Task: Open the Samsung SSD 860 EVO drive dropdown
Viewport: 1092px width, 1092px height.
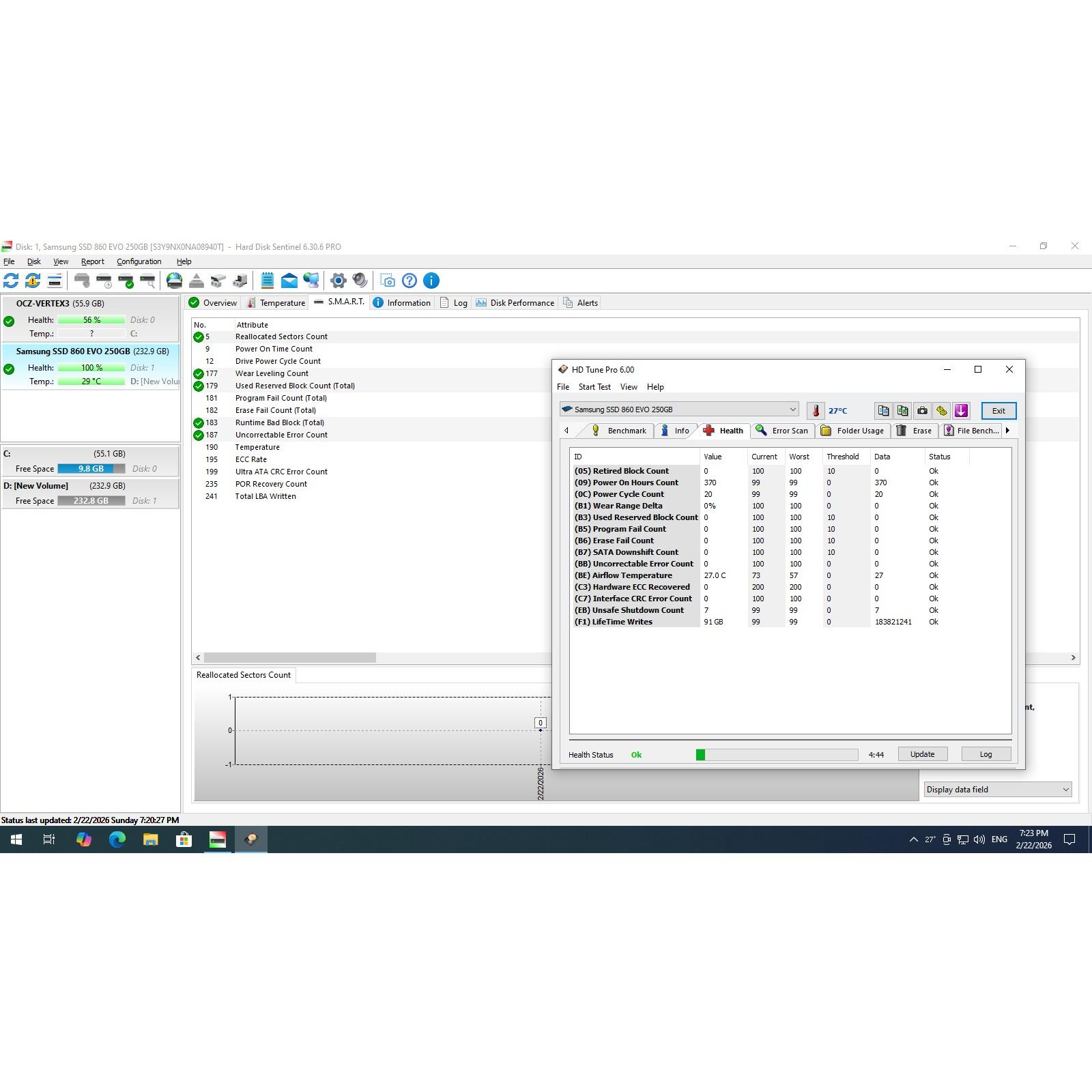Action: pyautogui.click(x=678, y=409)
